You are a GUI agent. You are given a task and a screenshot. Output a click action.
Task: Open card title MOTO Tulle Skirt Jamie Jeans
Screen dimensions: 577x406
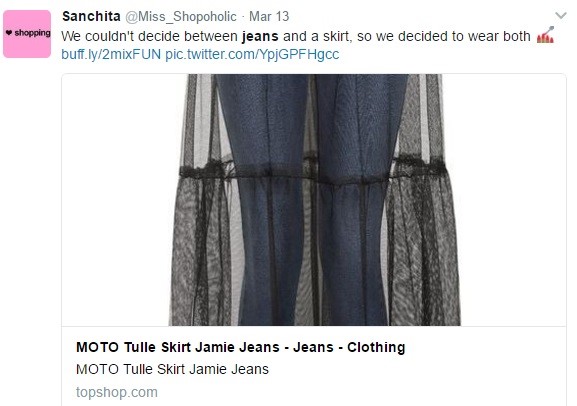point(240,347)
